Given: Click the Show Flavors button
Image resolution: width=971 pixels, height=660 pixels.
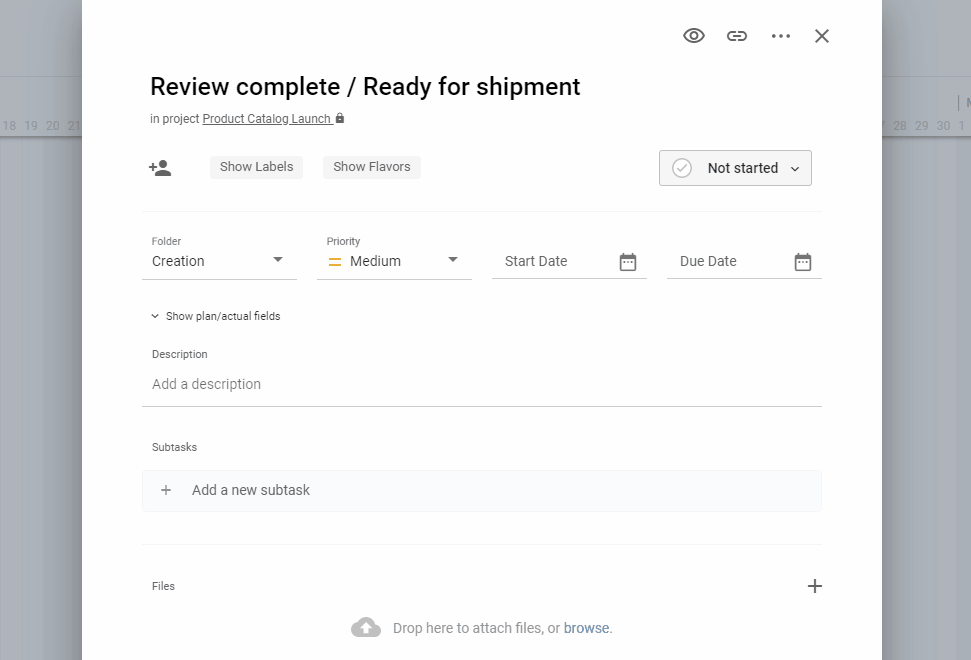Looking at the screenshot, I should point(372,167).
